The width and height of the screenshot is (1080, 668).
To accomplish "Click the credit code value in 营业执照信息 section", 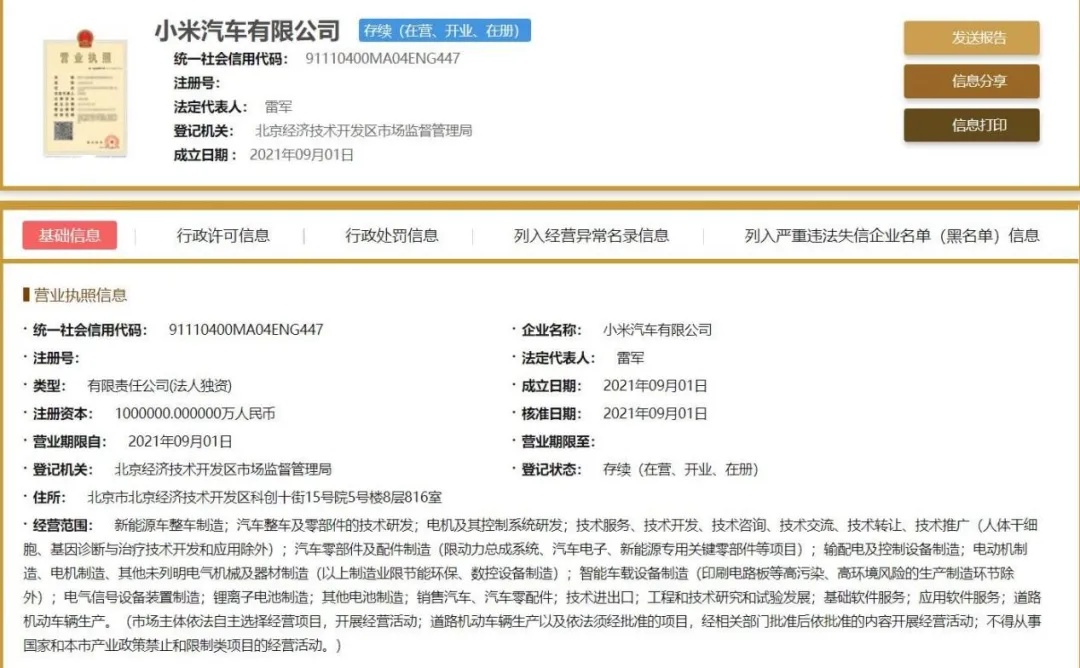I will (246, 330).
